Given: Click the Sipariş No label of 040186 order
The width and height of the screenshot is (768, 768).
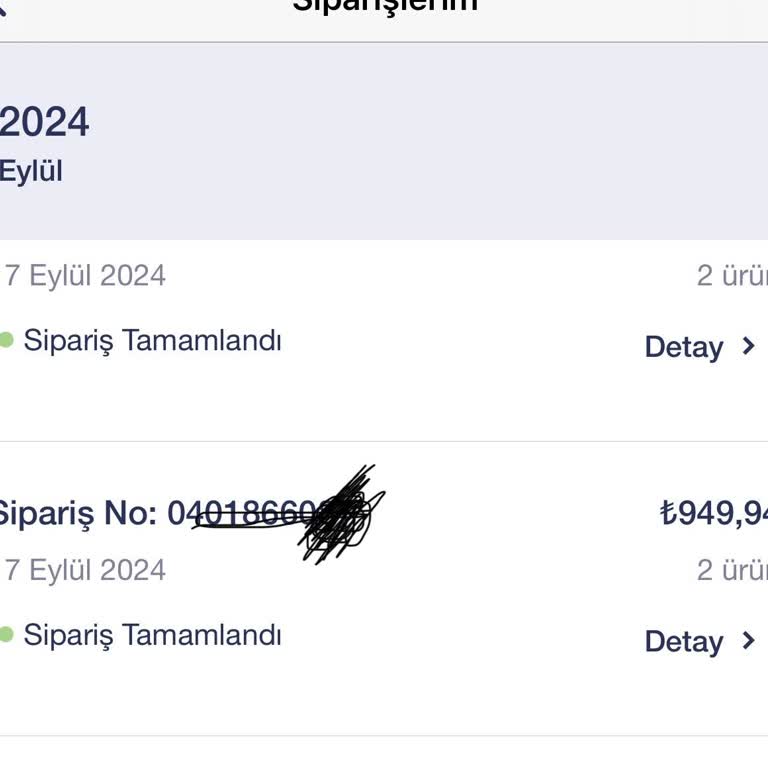Looking at the screenshot, I should (x=78, y=514).
